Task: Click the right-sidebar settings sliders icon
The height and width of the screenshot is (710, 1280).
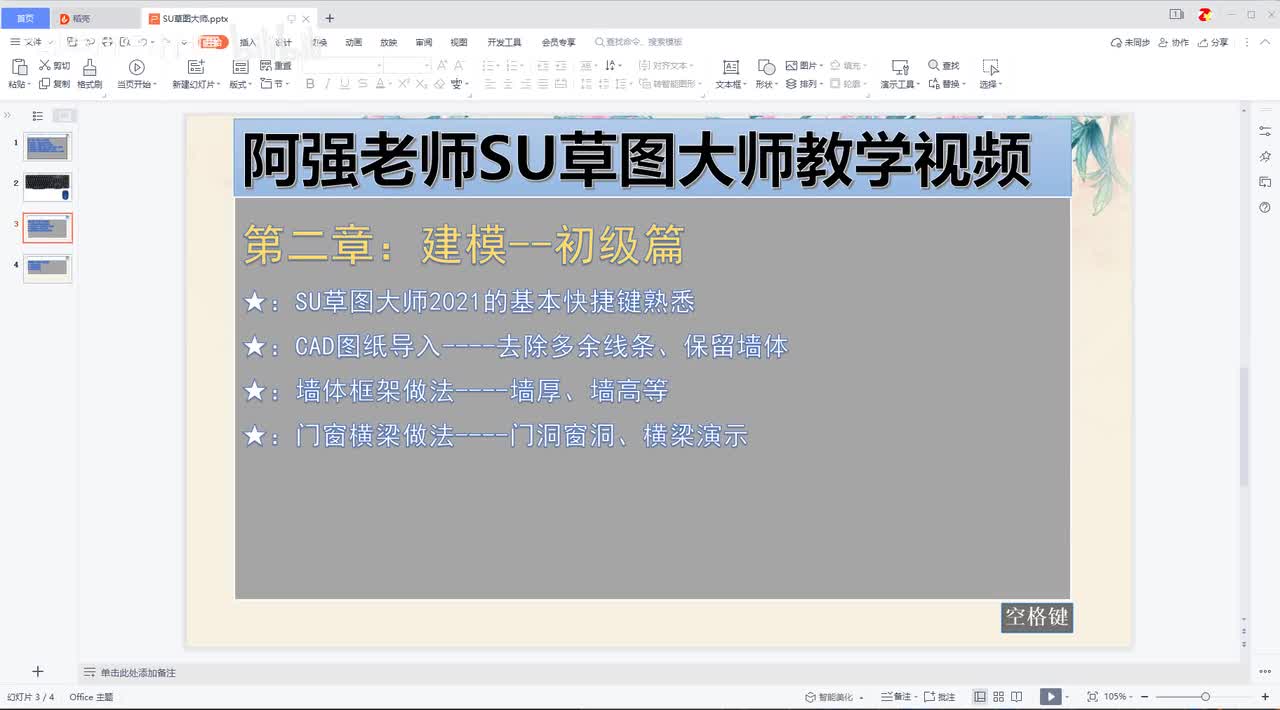Action: click(1265, 132)
